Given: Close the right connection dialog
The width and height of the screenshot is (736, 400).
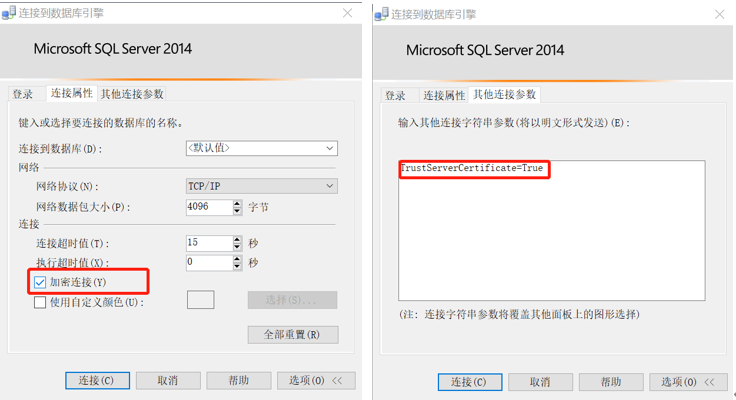Looking at the screenshot, I should (x=720, y=15).
